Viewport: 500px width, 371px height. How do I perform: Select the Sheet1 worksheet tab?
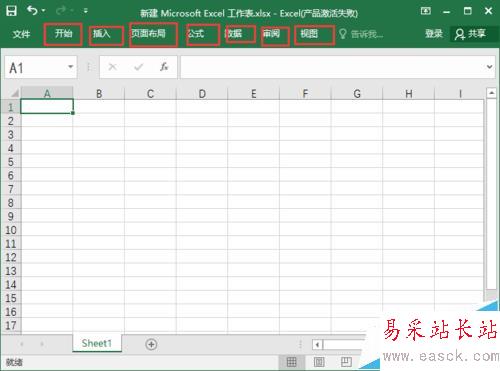[x=97, y=343]
